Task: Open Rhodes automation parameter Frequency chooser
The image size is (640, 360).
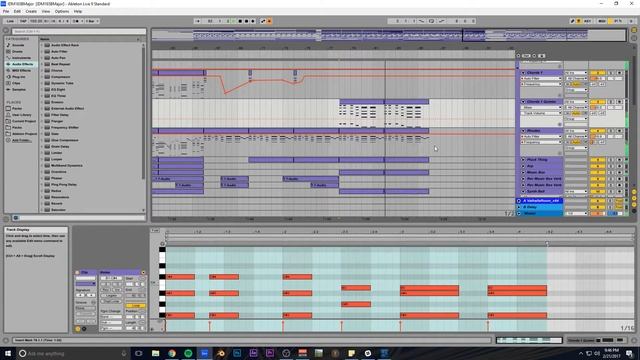Action: point(542,142)
